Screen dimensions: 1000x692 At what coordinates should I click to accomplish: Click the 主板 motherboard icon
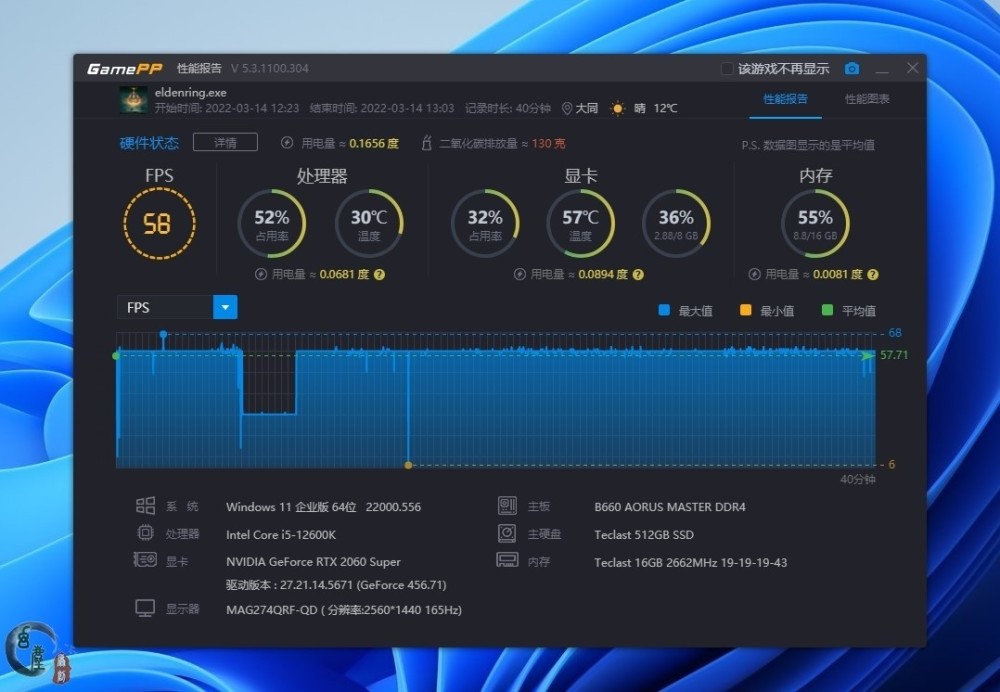[507, 506]
